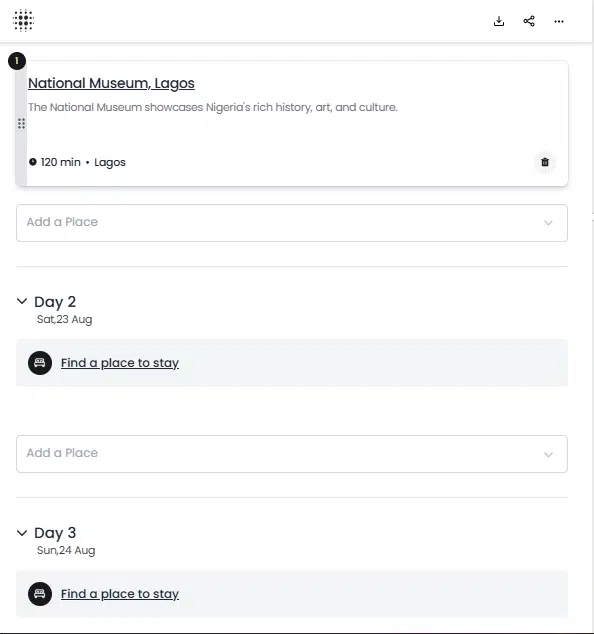
Task: Click the 120 min duration label
Action: click(x=60, y=162)
